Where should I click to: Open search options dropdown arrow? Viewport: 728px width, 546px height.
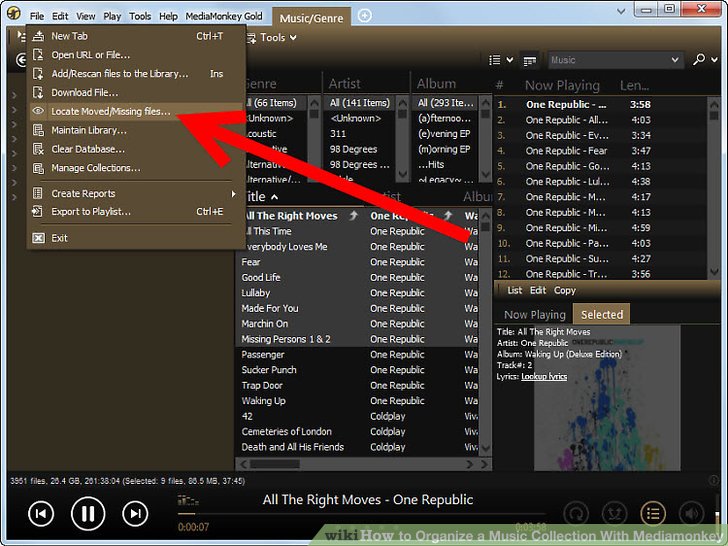pos(714,59)
